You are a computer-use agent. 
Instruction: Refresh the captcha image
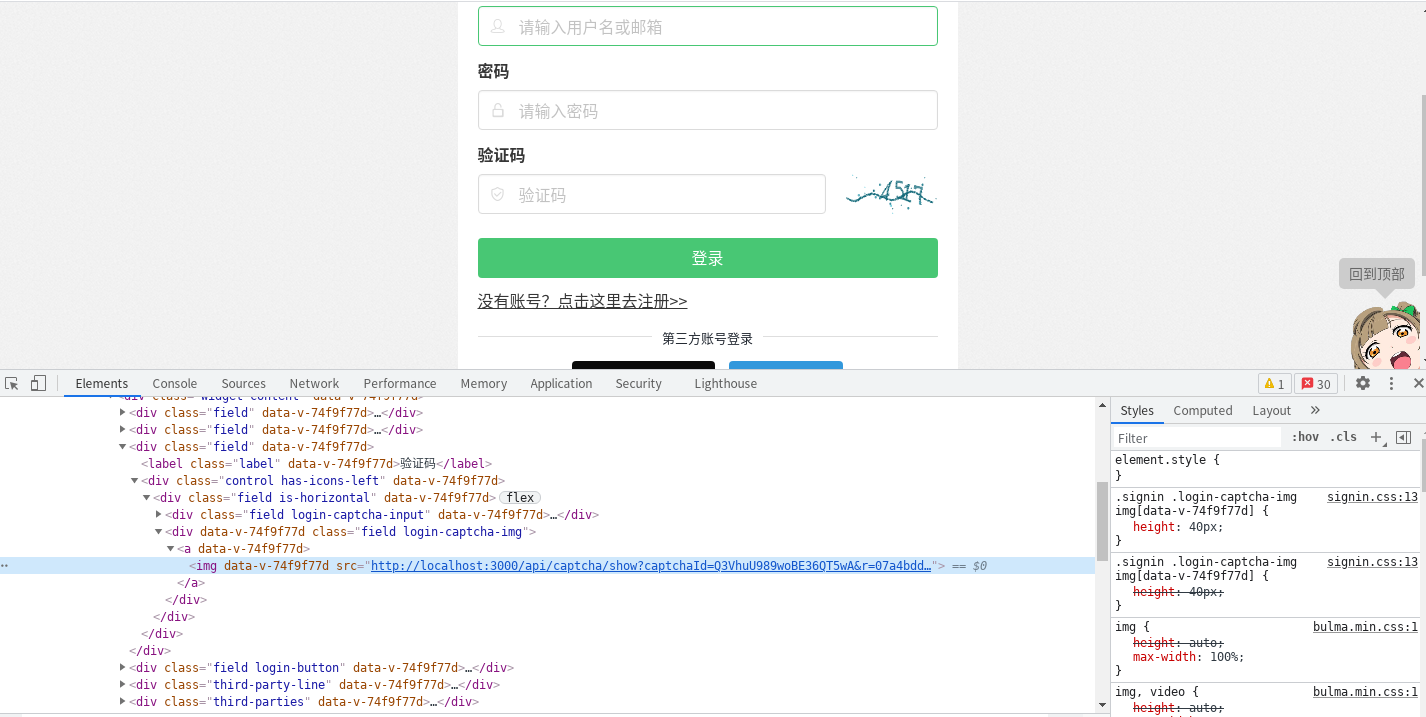point(890,192)
